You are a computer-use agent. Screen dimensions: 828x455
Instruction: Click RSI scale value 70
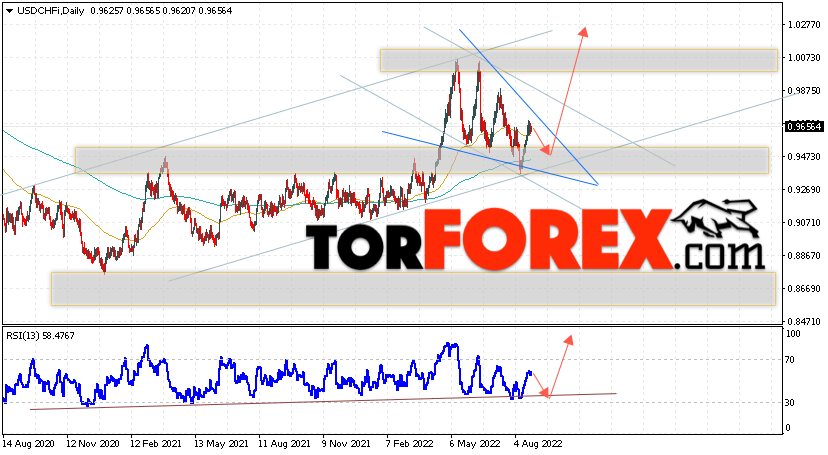(x=791, y=360)
